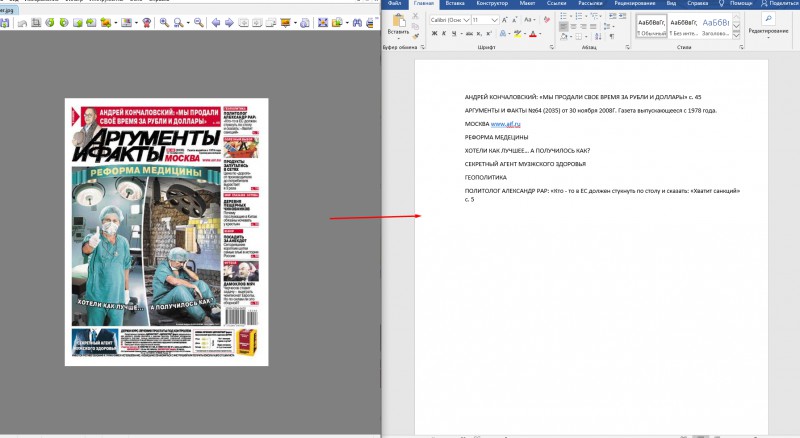Switch to the Справка tab
The width and height of the screenshot is (800, 438).
coord(697,3)
